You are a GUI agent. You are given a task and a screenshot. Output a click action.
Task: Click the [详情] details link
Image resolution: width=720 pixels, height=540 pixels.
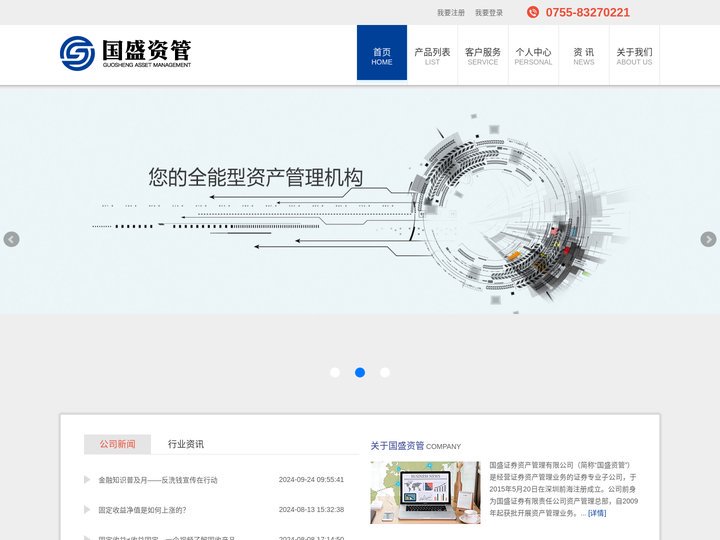coord(597,513)
